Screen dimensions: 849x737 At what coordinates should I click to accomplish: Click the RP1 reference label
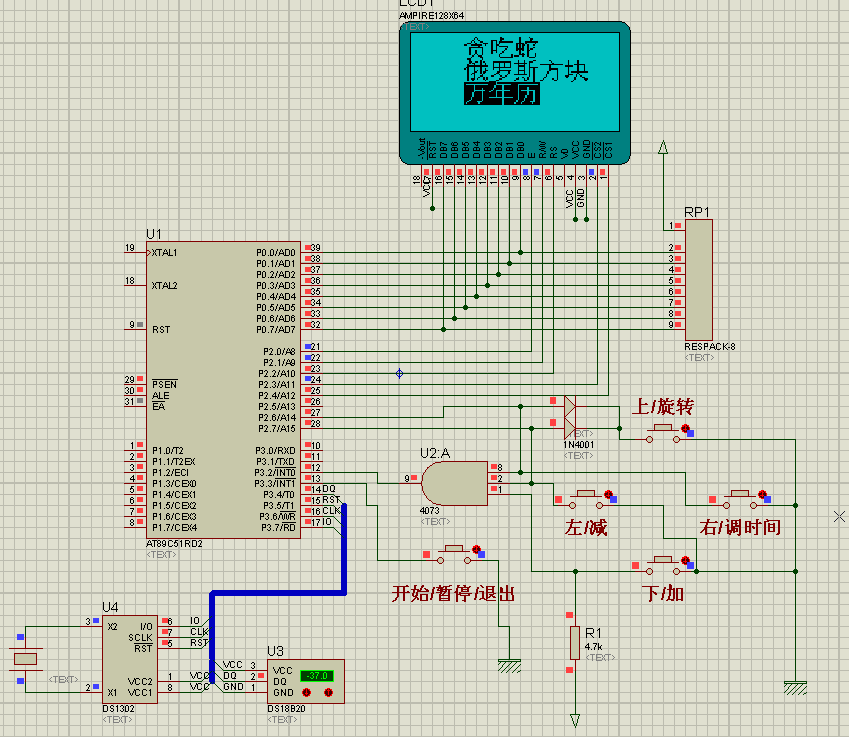[x=697, y=212]
